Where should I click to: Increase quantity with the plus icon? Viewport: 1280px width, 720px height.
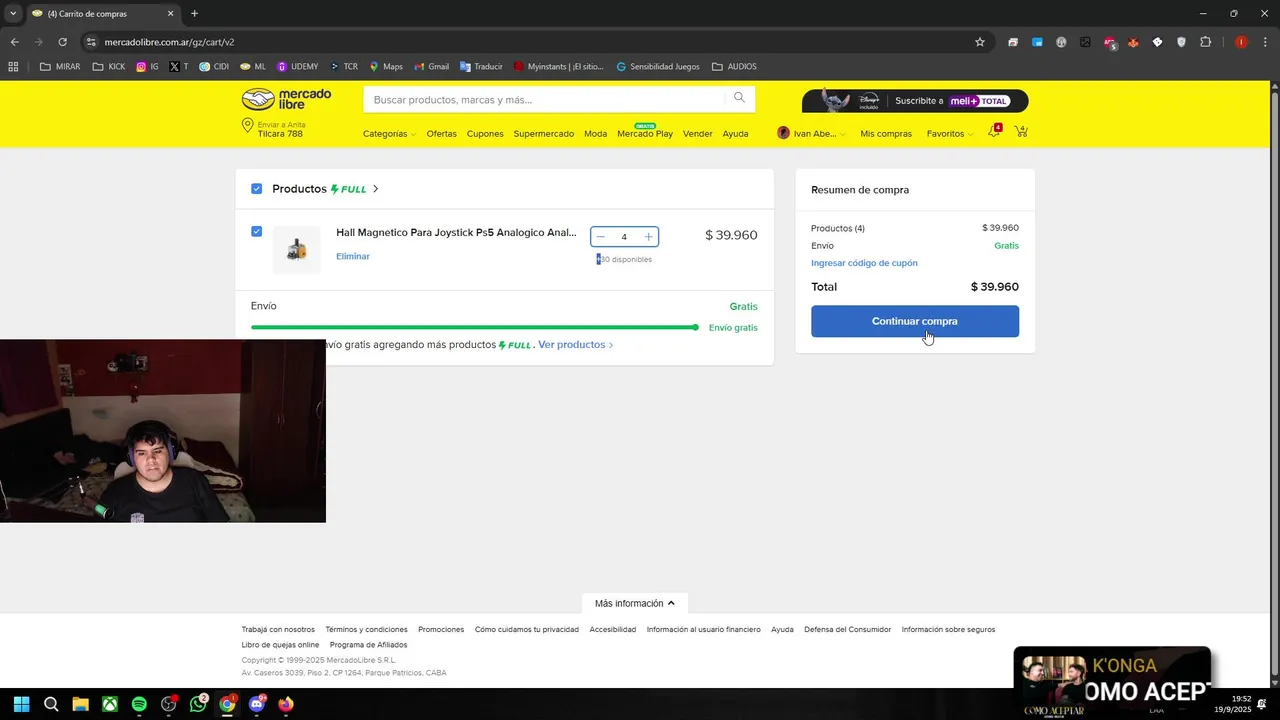[648, 237]
